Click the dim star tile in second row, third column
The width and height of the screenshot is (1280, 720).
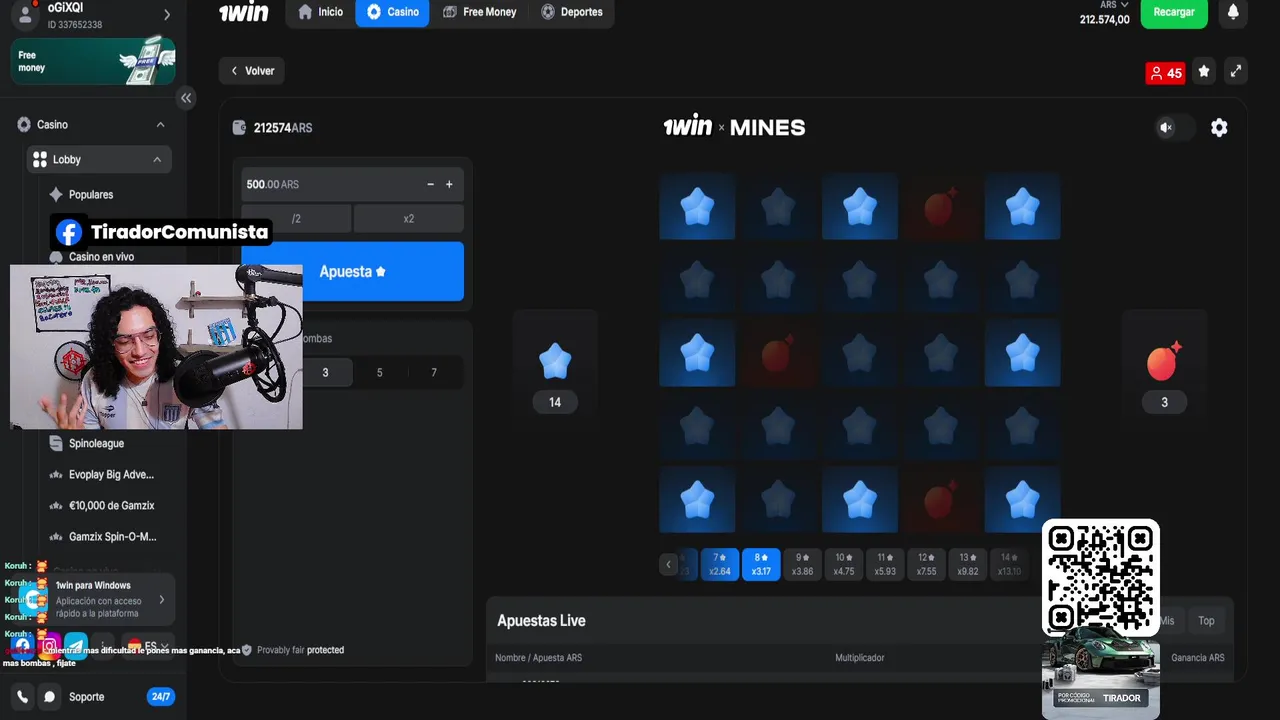(x=859, y=281)
